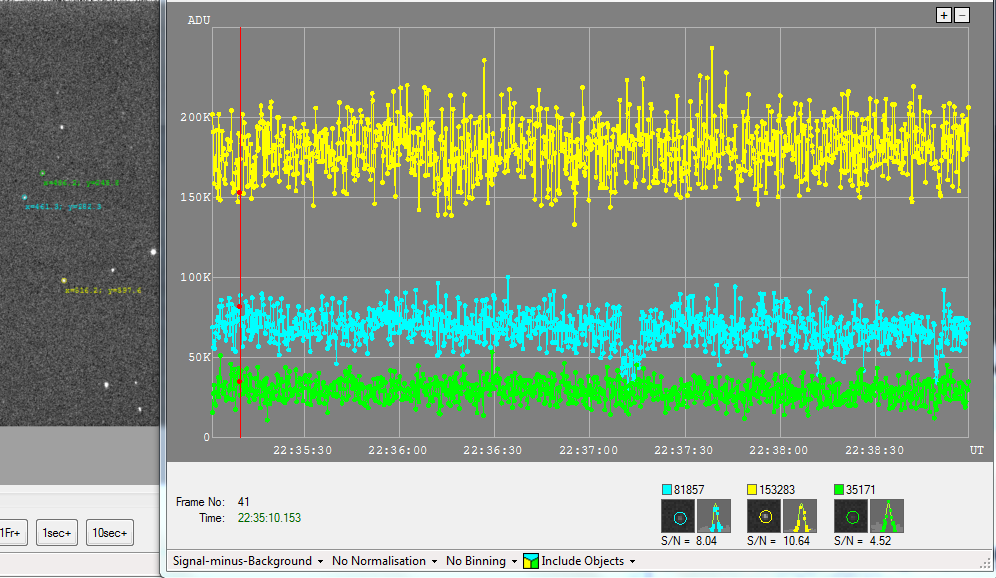Screen dimensions: 996x578
Task: Click the green star PSF profile thumbnail
Action: click(x=888, y=517)
